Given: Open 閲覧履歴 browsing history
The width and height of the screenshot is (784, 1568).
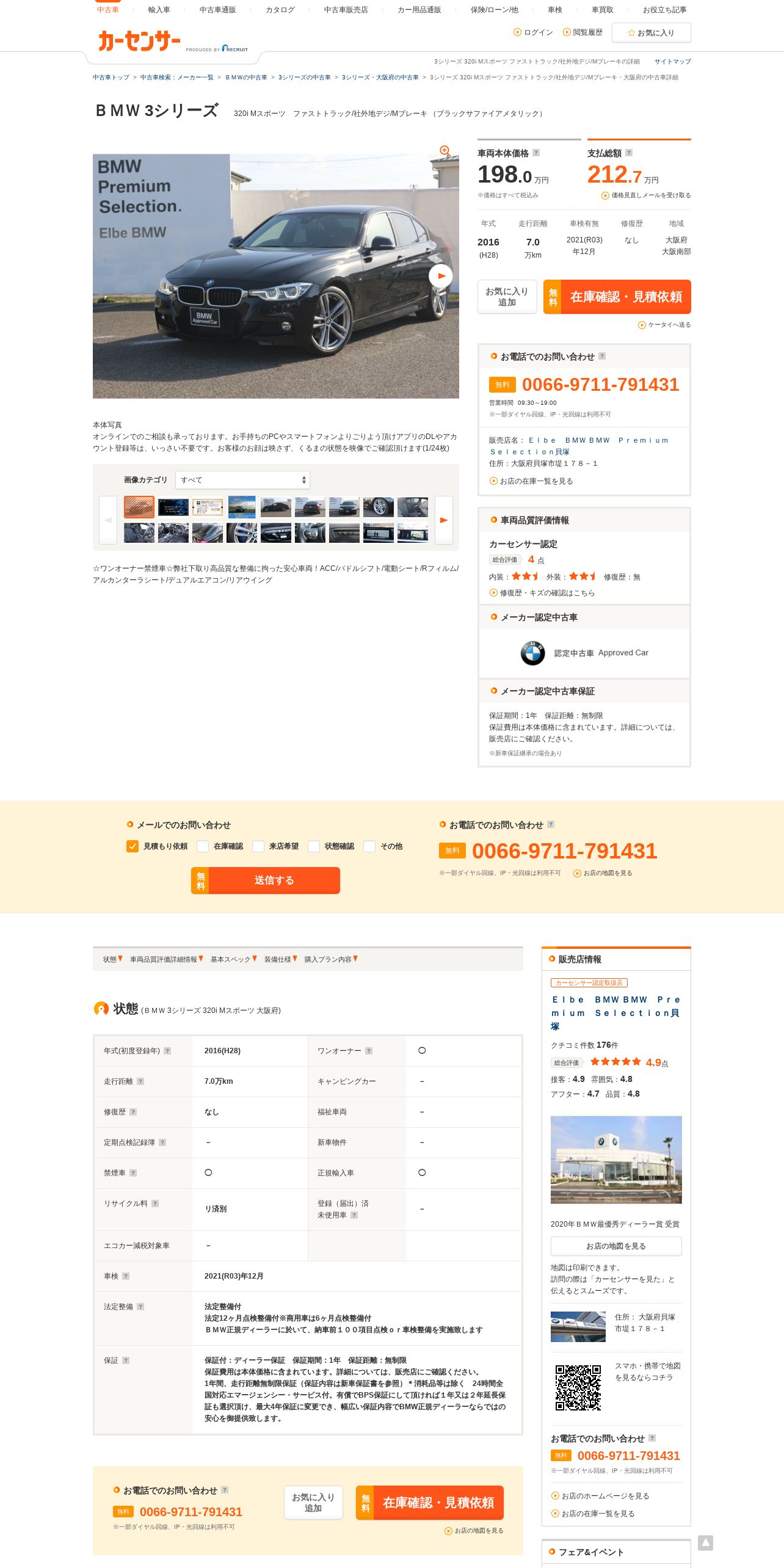Looking at the screenshot, I should (583, 32).
